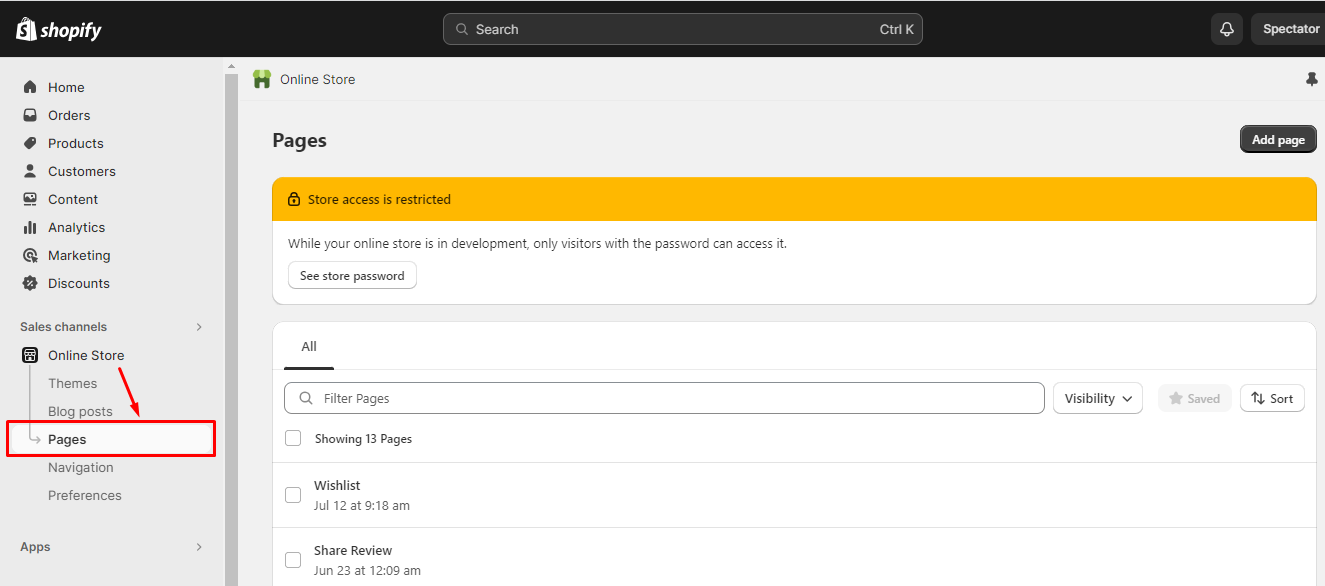Click the Products tag icon
Image resolution: width=1325 pixels, height=586 pixels.
point(30,143)
